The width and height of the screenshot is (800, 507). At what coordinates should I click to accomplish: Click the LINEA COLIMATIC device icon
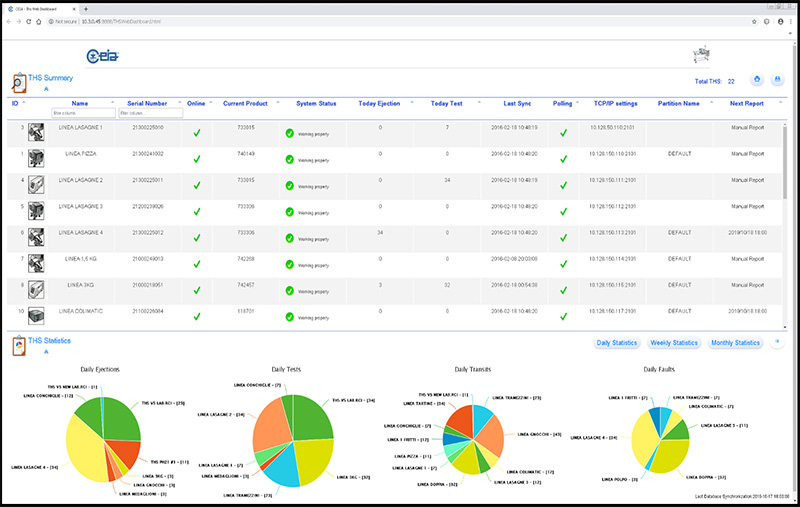(37, 314)
